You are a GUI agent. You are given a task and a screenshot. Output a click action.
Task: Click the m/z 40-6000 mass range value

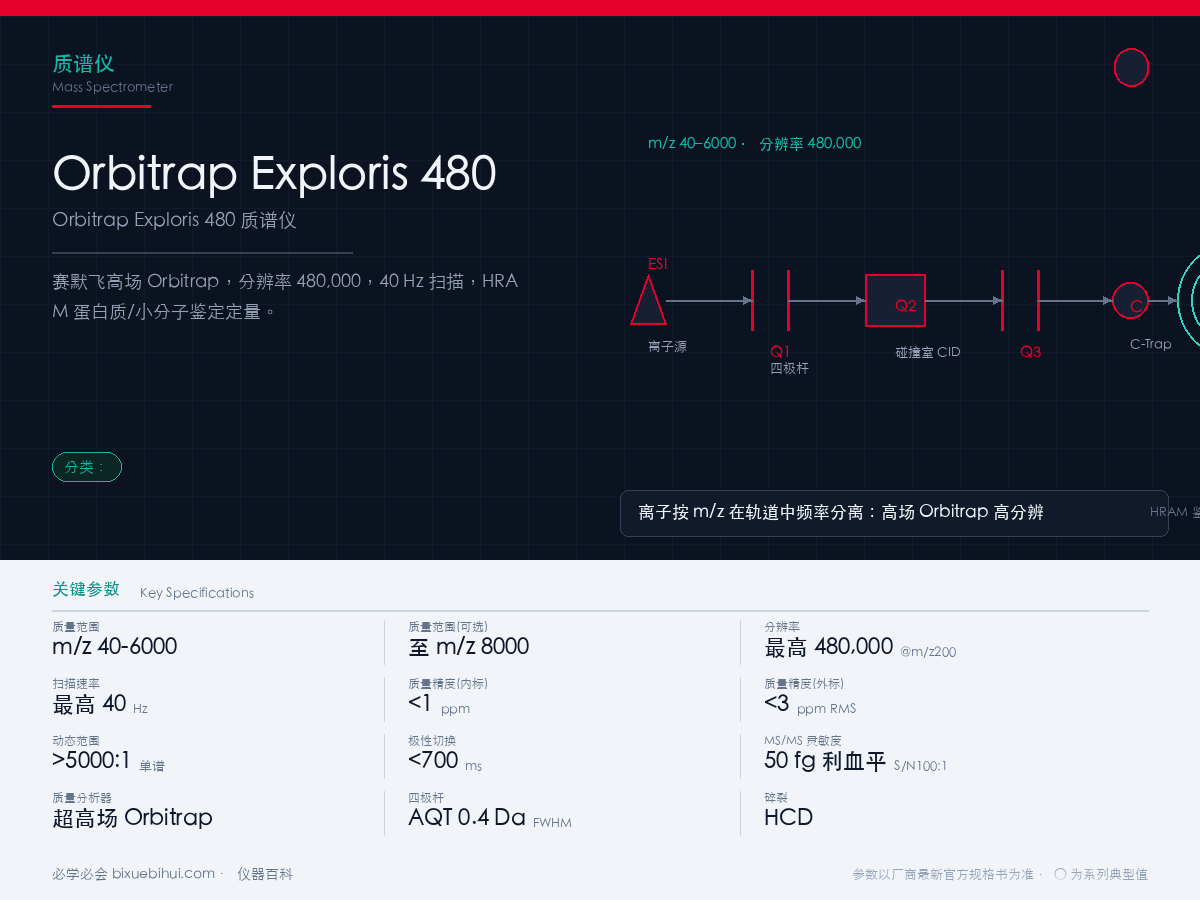pos(115,646)
